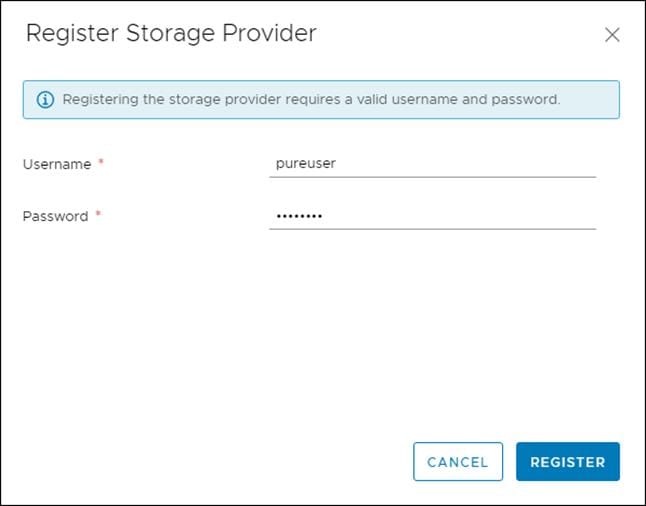Click the blank space after the password dots

point(470,216)
